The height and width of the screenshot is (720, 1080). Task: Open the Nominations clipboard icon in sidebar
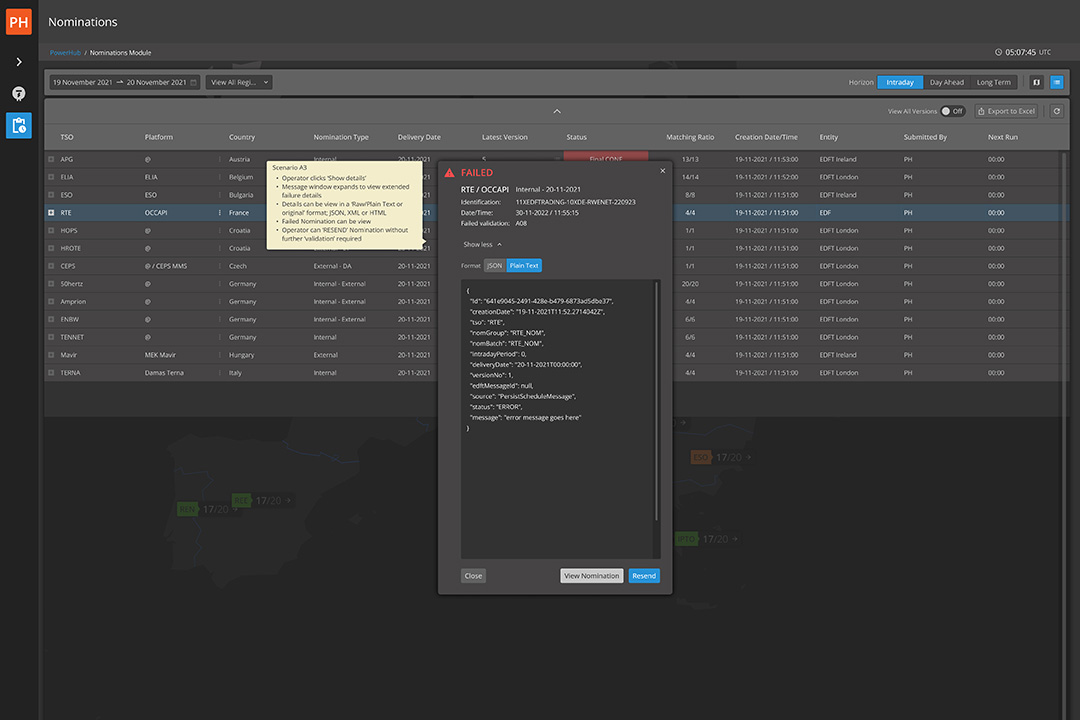click(x=19, y=125)
